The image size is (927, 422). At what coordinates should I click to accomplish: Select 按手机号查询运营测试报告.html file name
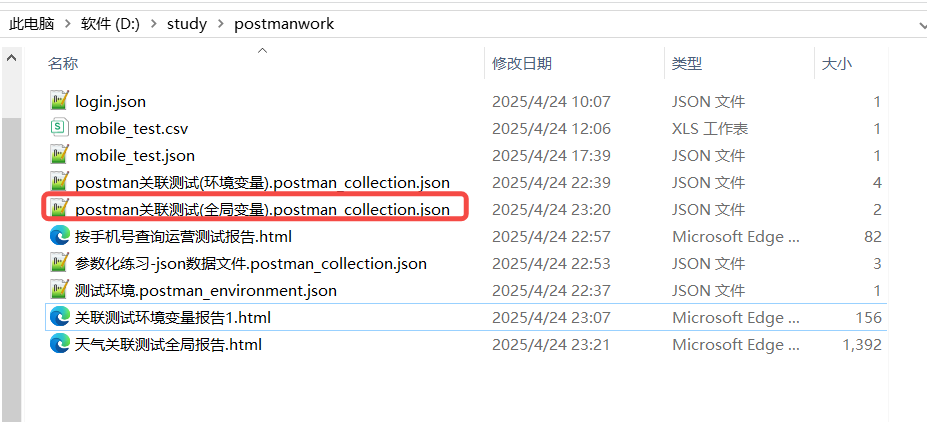(x=183, y=237)
